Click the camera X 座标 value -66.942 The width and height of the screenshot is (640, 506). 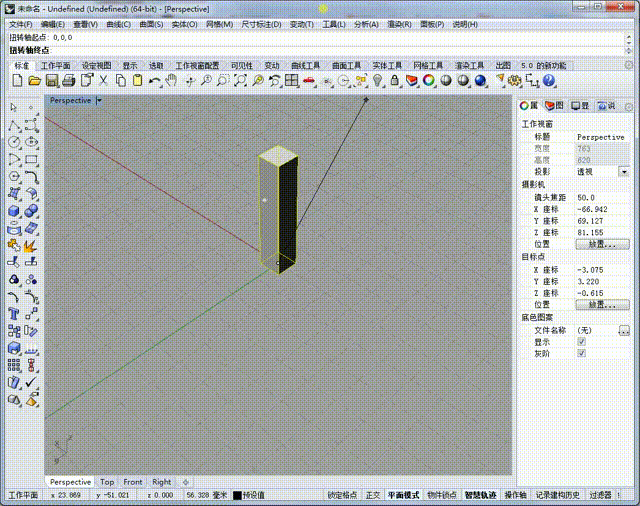602,209
